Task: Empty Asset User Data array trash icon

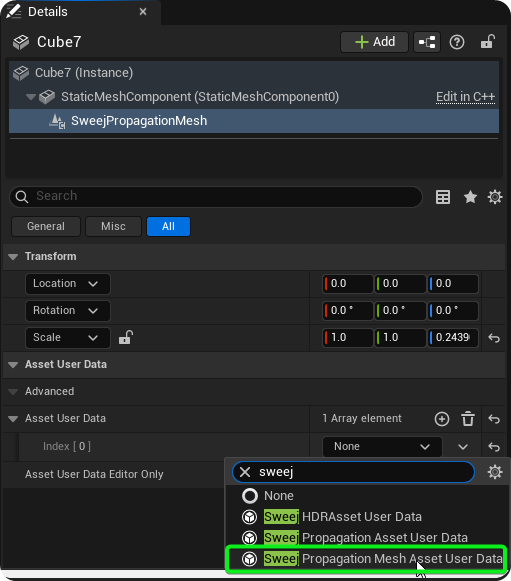Action: tap(468, 419)
